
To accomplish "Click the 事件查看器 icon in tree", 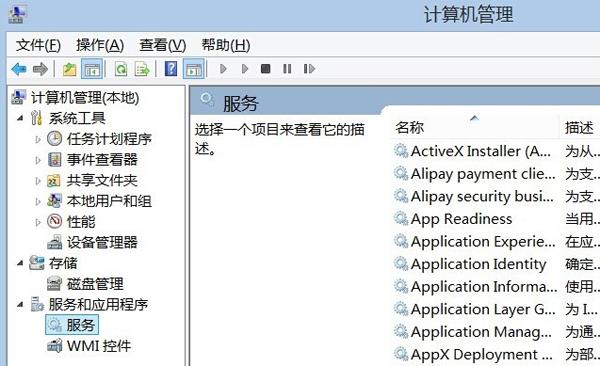I will [x=54, y=159].
